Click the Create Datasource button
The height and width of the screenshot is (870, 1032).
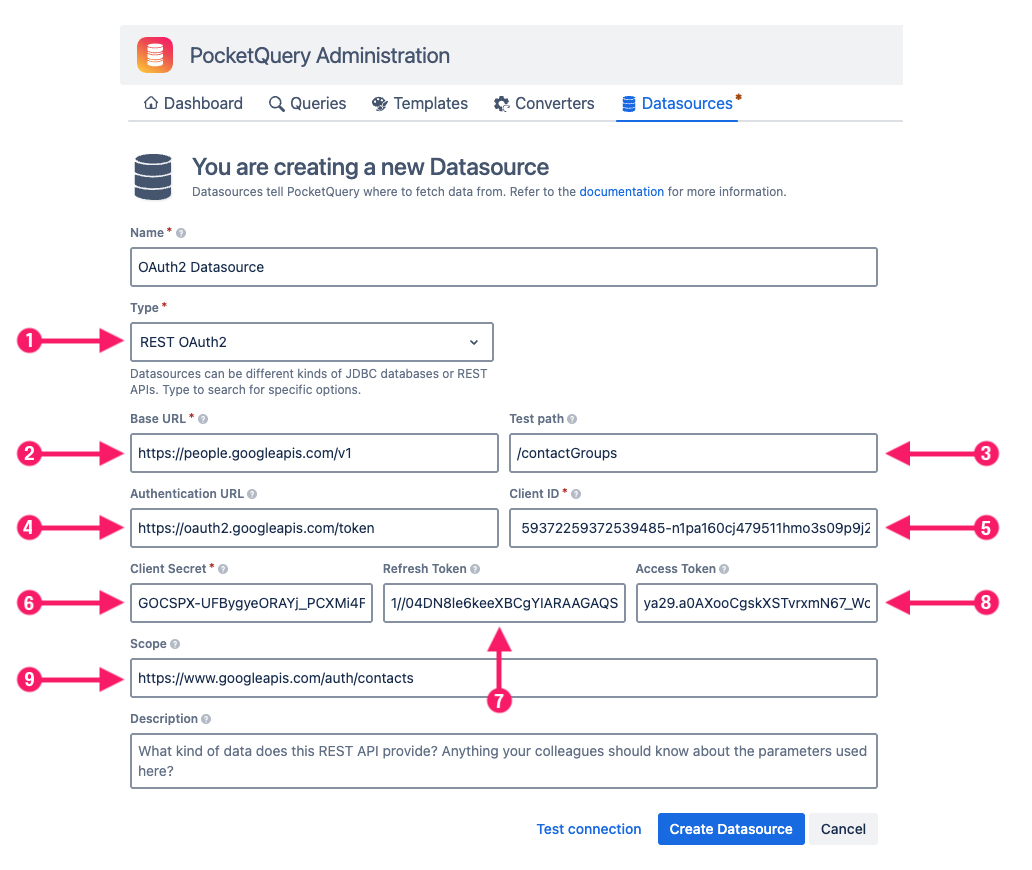click(x=730, y=828)
